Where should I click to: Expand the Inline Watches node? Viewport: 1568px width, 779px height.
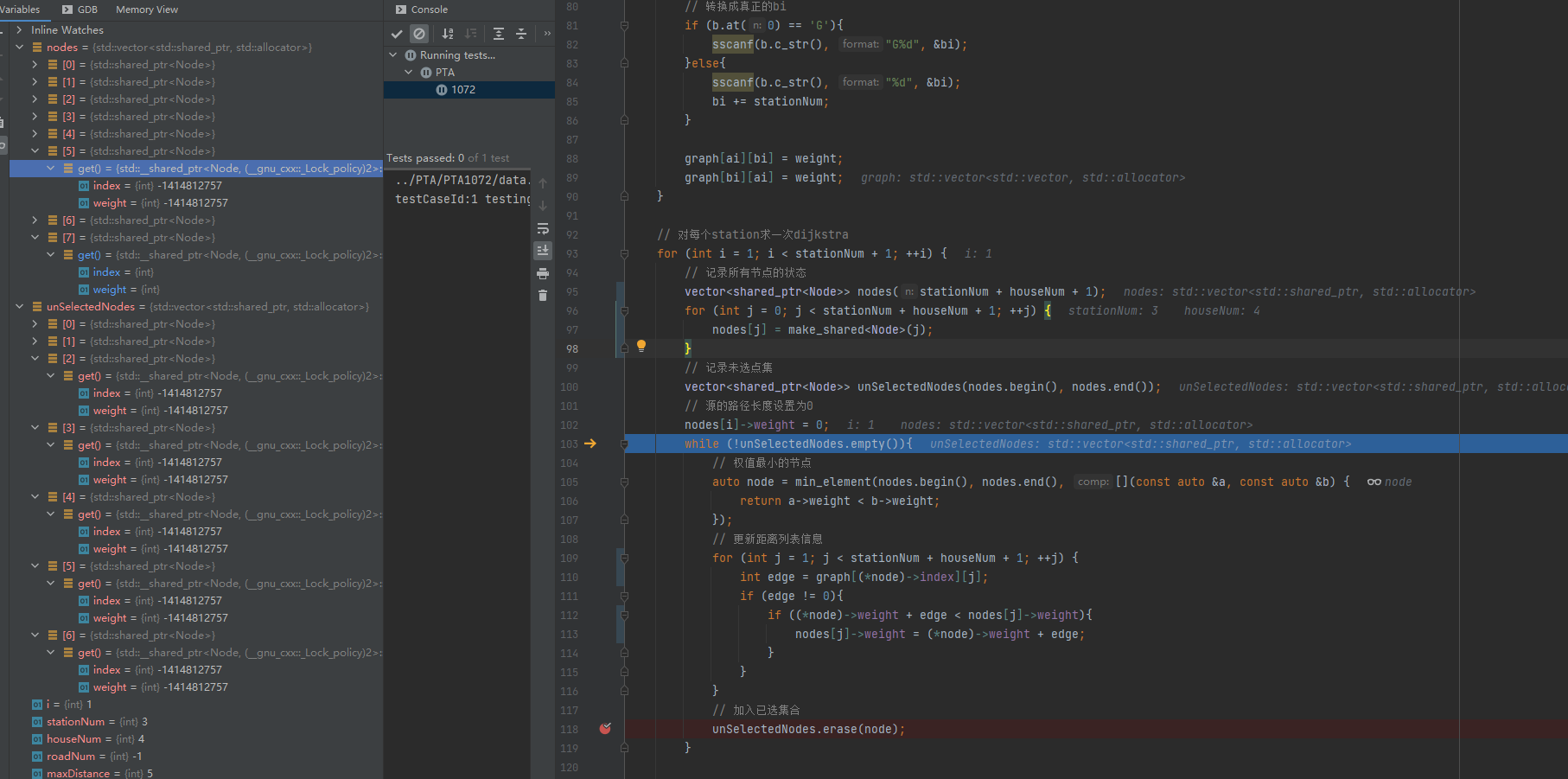coord(19,30)
